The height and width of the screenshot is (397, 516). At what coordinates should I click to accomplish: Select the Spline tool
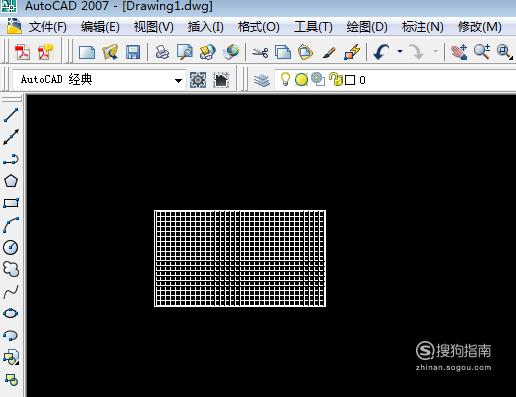click(11, 292)
